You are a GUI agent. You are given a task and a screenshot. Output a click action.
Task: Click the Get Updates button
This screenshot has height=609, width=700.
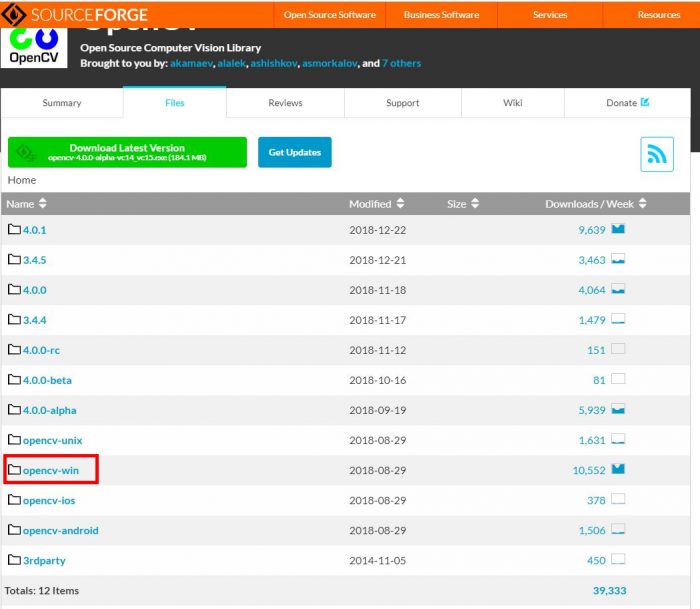[295, 152]
